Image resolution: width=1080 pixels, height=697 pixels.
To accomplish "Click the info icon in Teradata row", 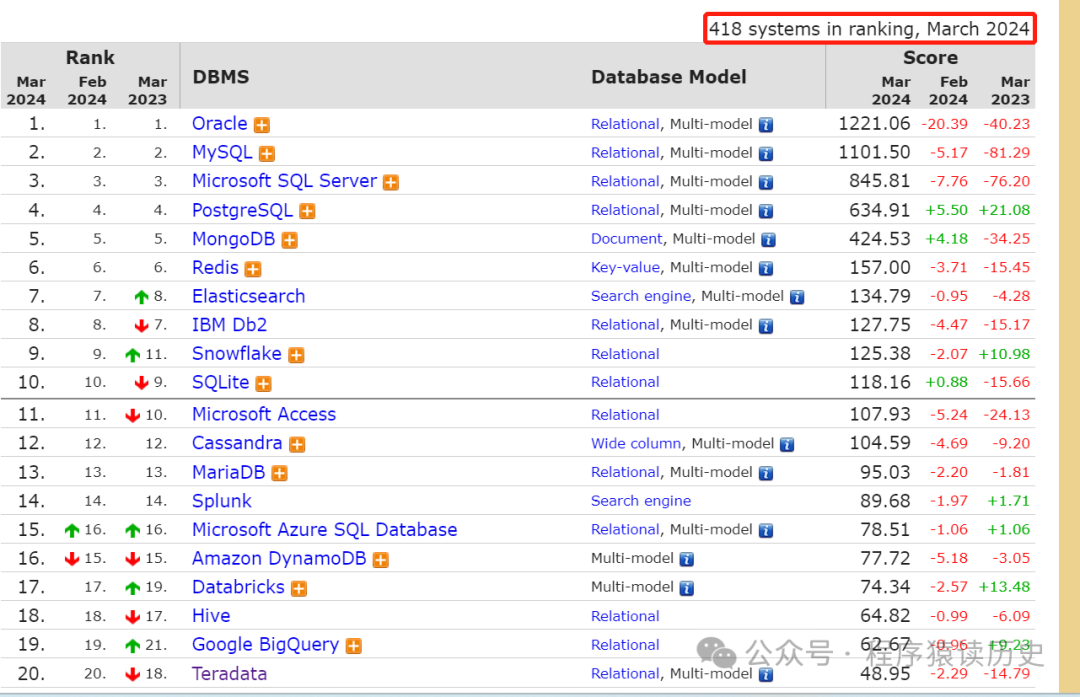I will click(x=766, y=675).
